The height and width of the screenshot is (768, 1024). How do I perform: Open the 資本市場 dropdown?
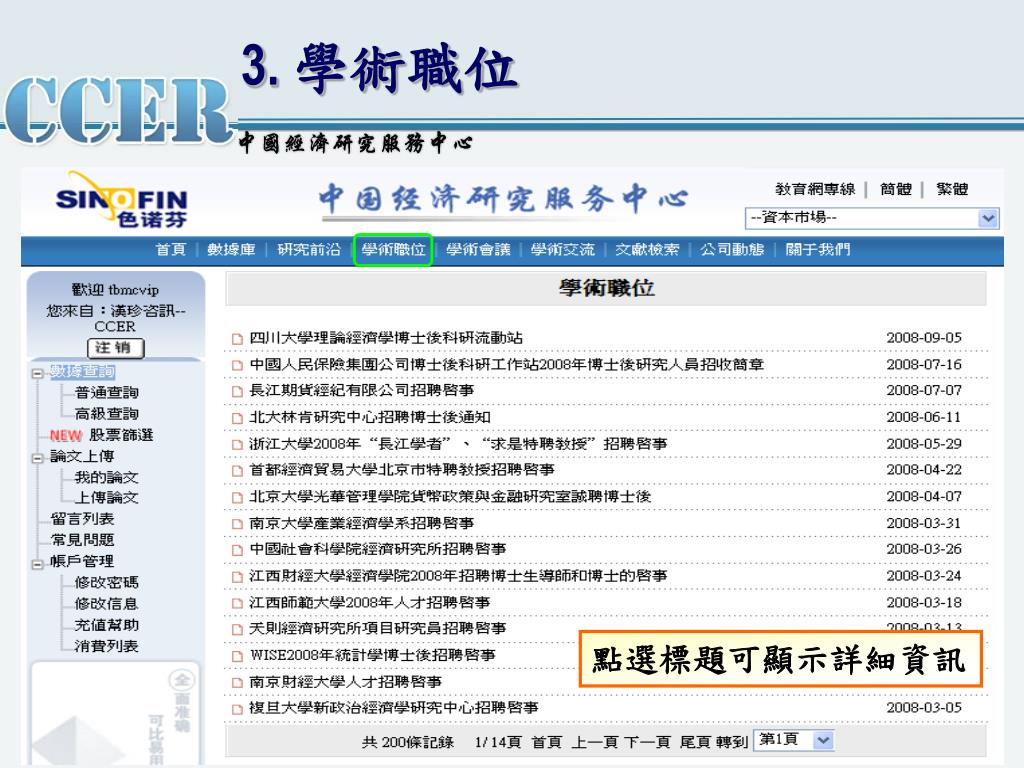872,217
